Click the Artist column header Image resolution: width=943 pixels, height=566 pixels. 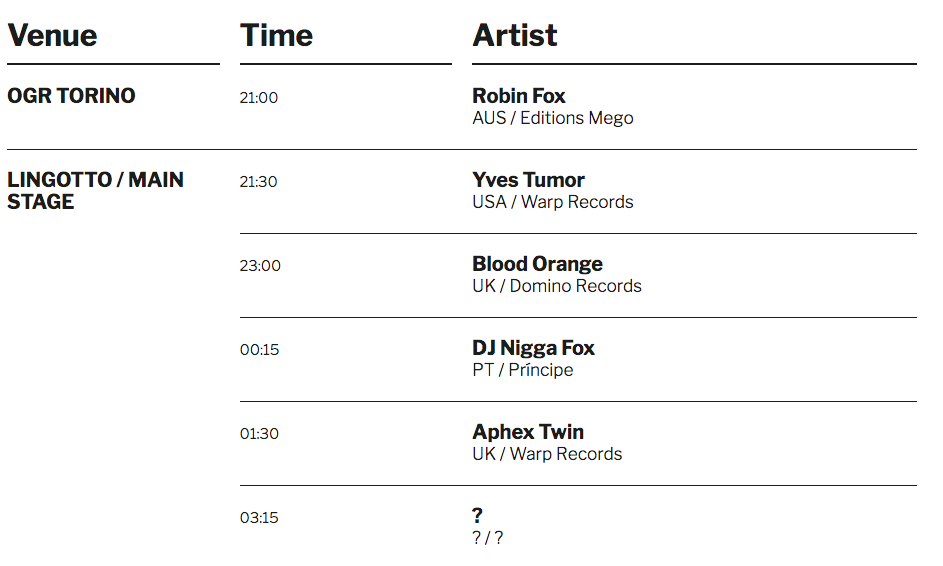(x=514, y=35)
